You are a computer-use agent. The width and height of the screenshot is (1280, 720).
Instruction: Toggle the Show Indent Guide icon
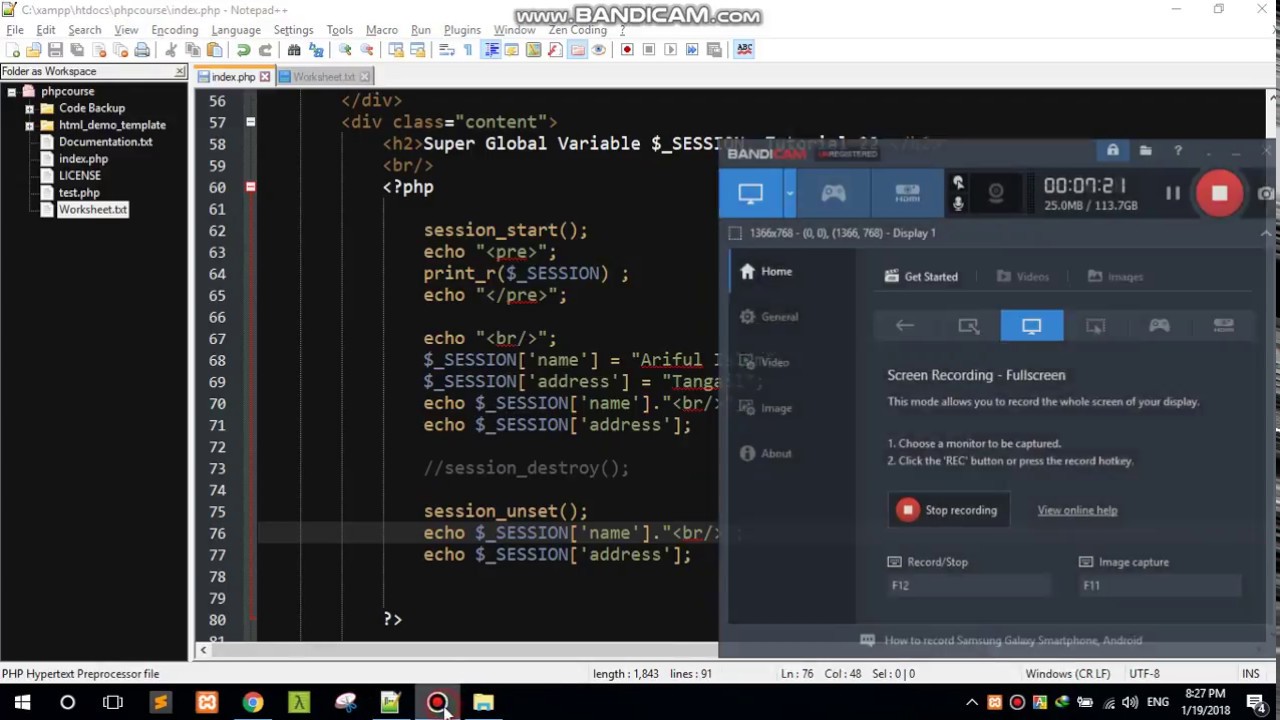(x=490, y=50)
